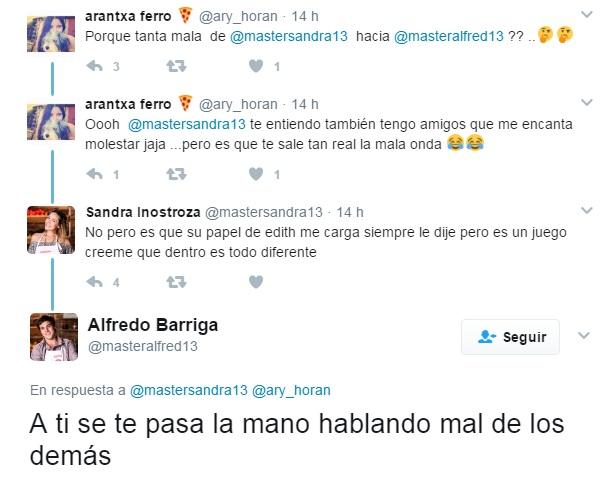The image size is (616, 479).
Task: Open Sandra Inostroza's avatar thumbnail
Action: (x=51, y=230)
